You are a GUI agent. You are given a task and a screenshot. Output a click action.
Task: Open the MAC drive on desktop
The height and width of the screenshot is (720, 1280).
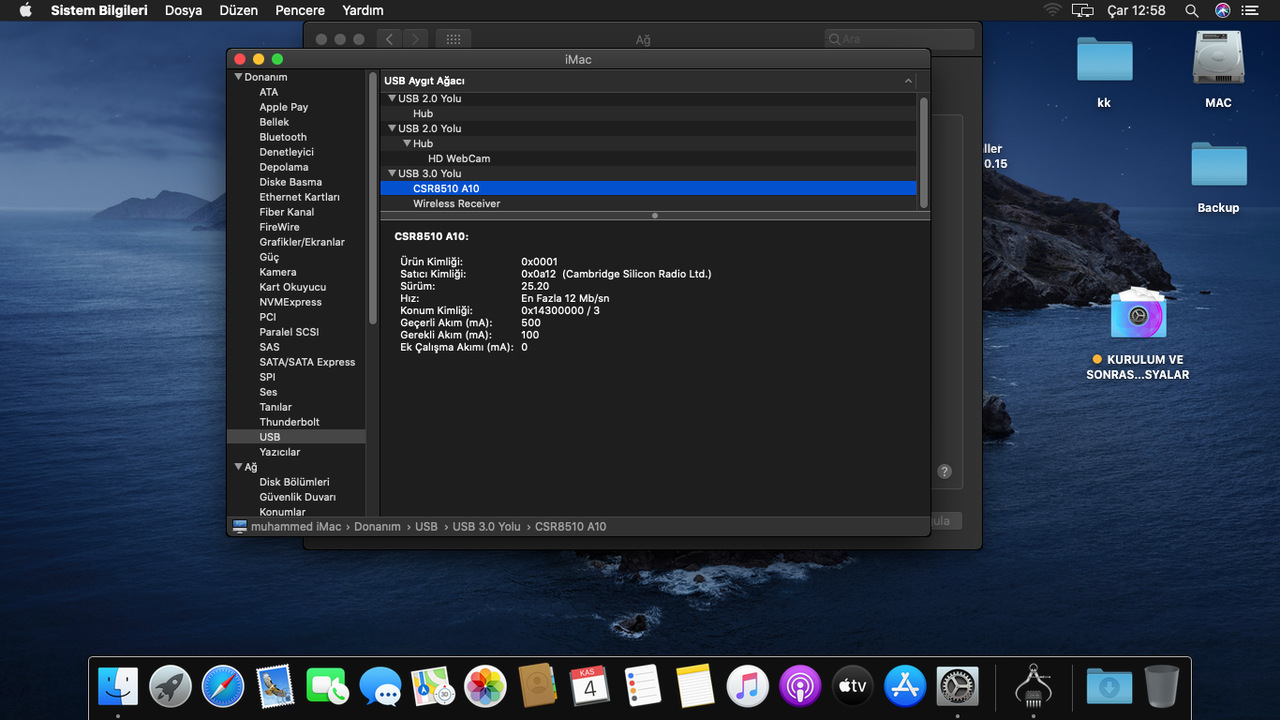coord(1218,59)
